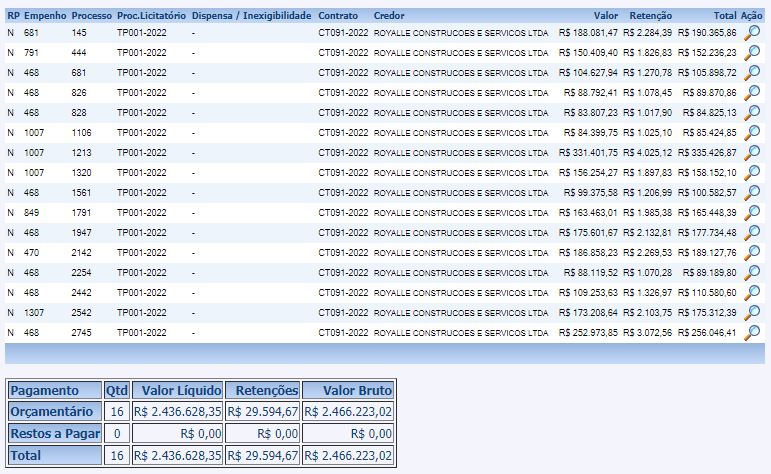Open magnifier for the R$ 158.152,10 total row
The width and height of the screenshot is (771, 474).
click(753, 172)
